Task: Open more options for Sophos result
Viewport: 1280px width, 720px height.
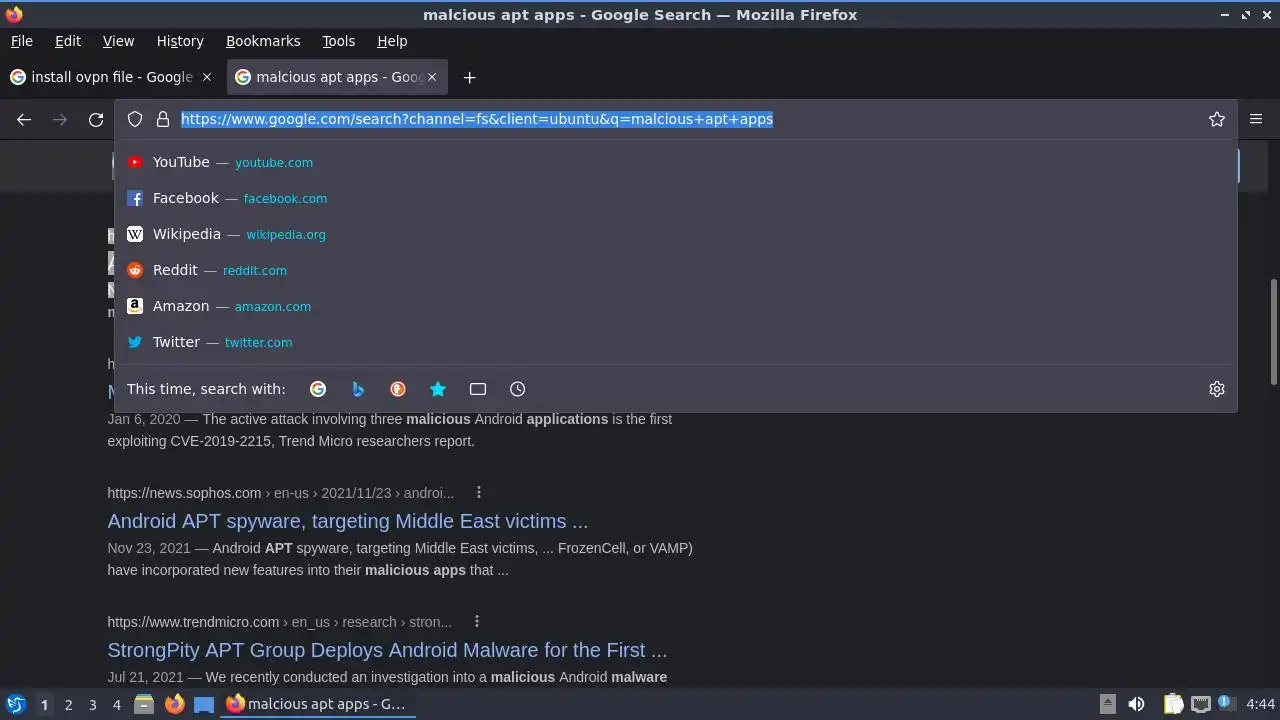Action: point(479,492)
